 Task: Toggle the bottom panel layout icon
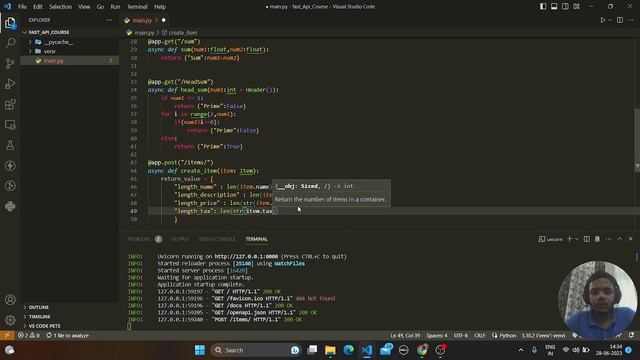click(x=554, y=7)
